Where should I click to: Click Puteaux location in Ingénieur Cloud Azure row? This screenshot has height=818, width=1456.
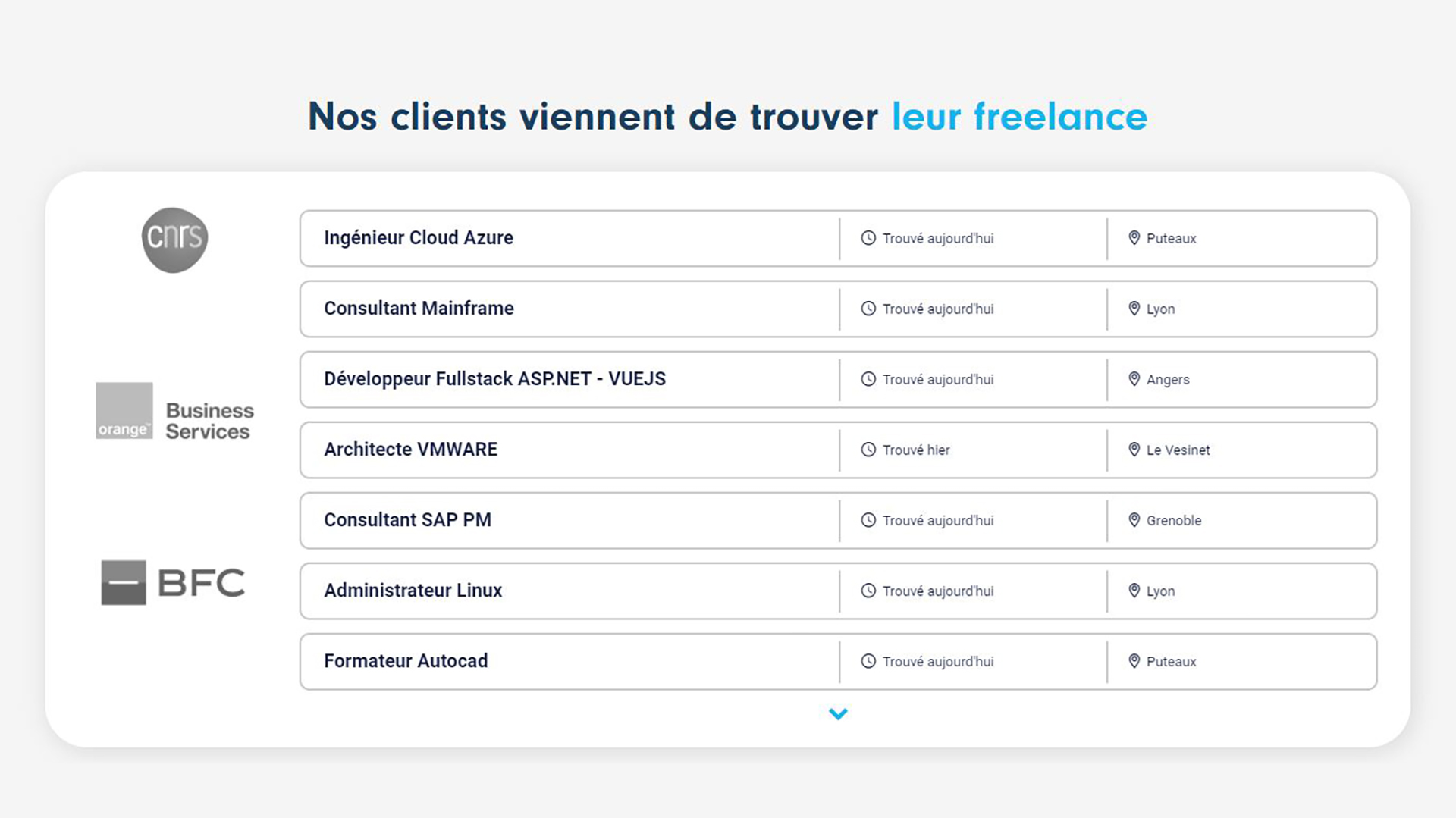[x=1171, y=239]
